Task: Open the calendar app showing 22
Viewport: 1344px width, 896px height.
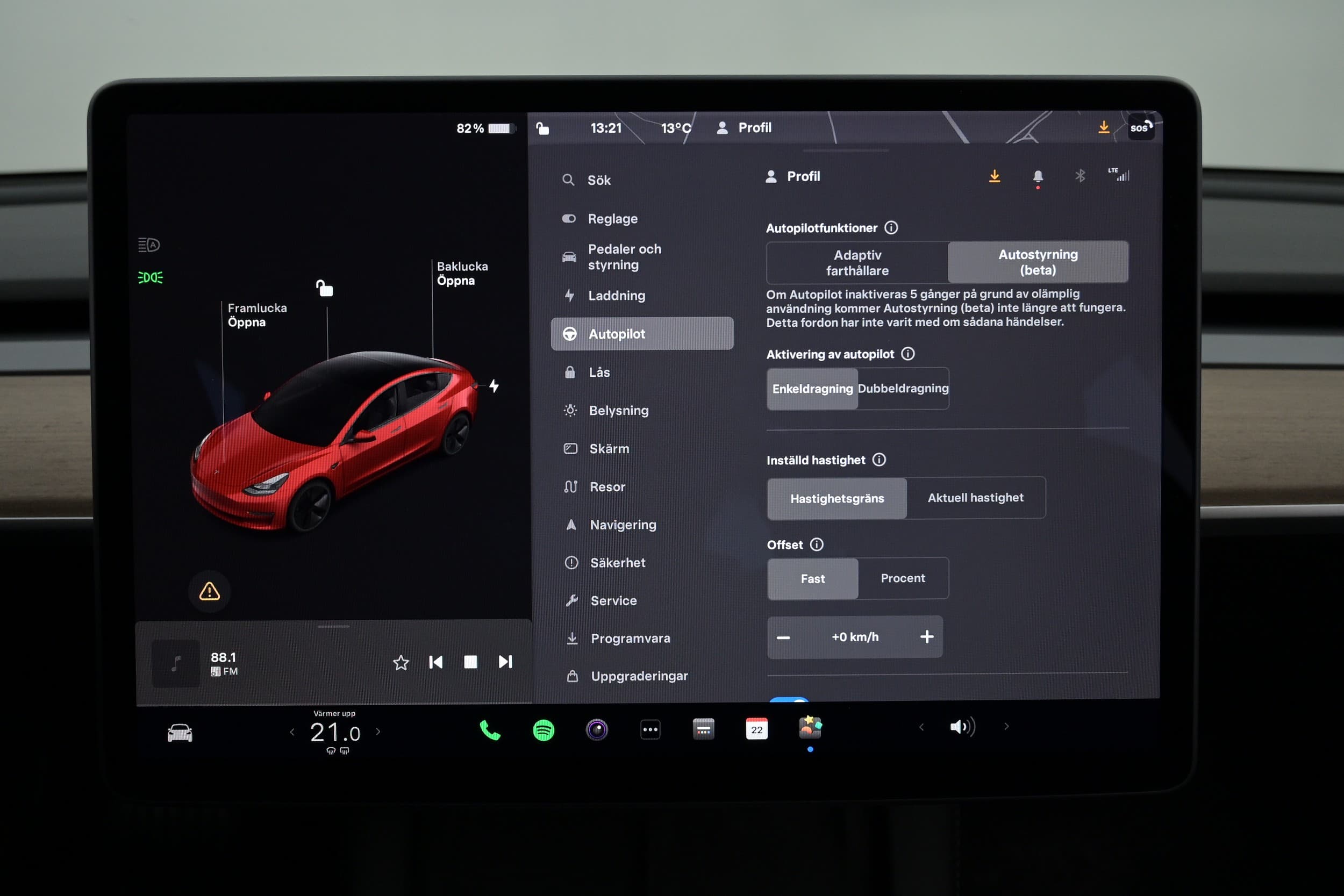Action: coord(756,729)
